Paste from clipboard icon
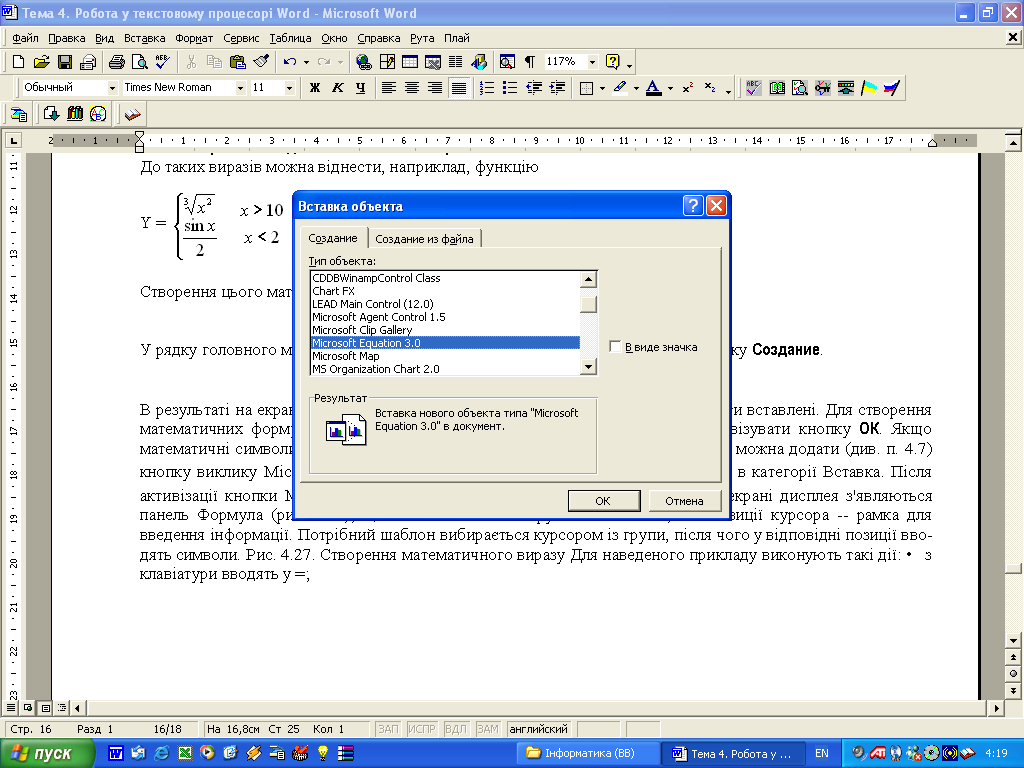1024x768 pixels. 238,62
